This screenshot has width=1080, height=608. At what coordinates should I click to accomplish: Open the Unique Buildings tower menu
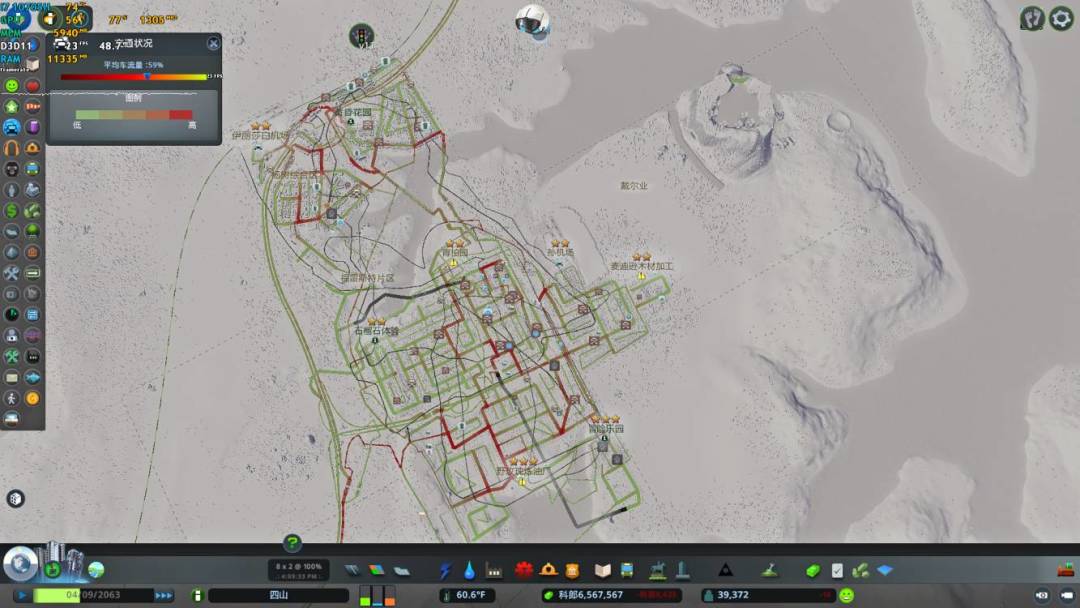(x=682, y=570)
